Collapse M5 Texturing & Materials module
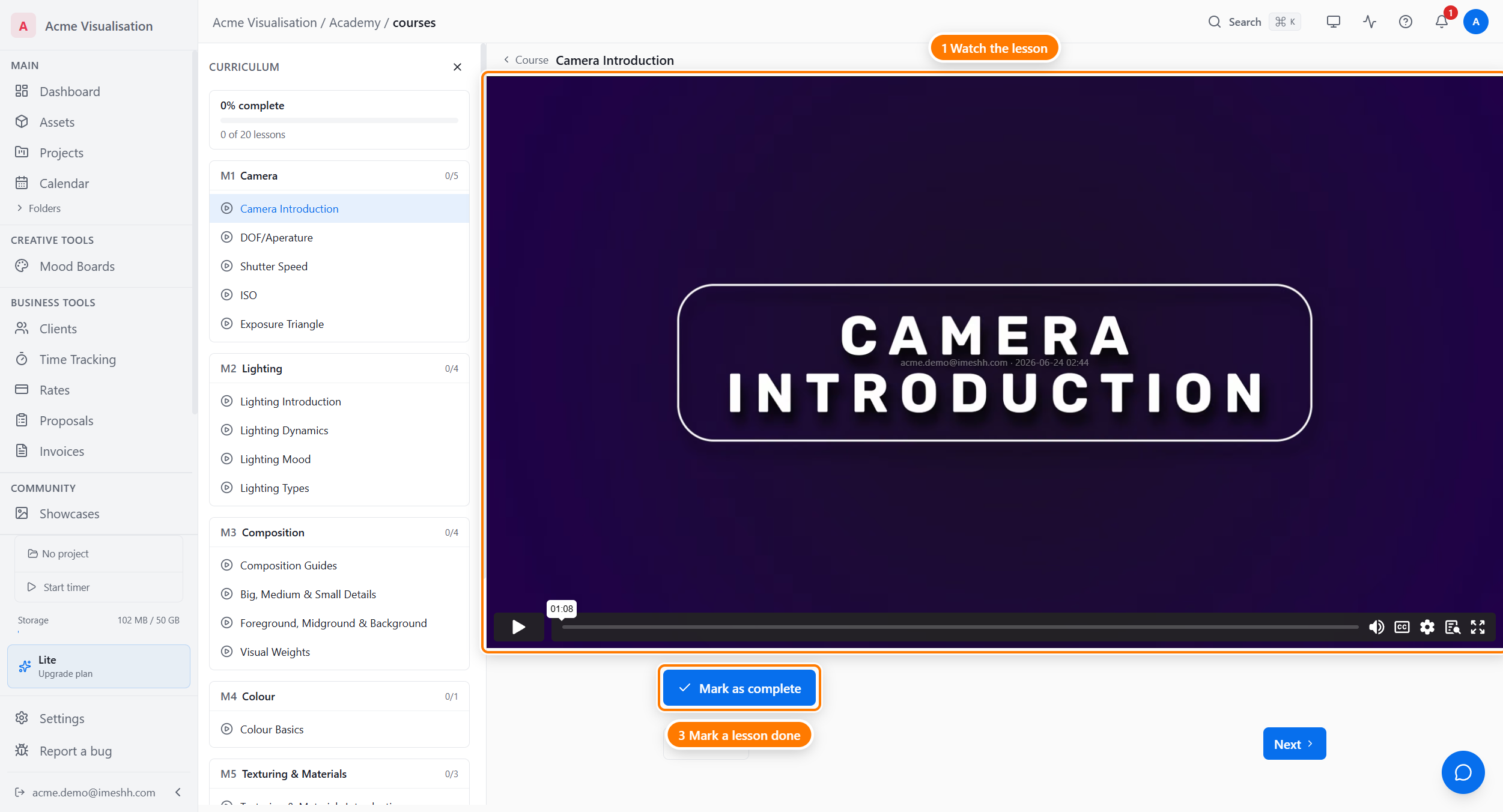The height and width of the screenshot is (812, 1503). [x=339, y=774]
